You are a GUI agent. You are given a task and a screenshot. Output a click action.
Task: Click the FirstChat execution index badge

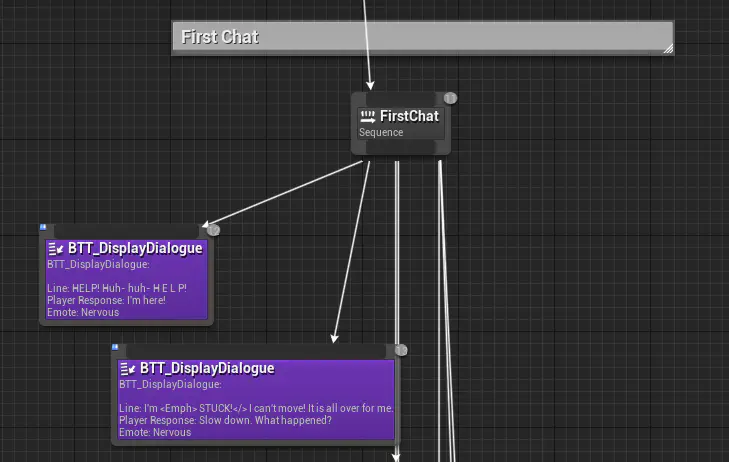pyautogui.click(x=450, y=98)
